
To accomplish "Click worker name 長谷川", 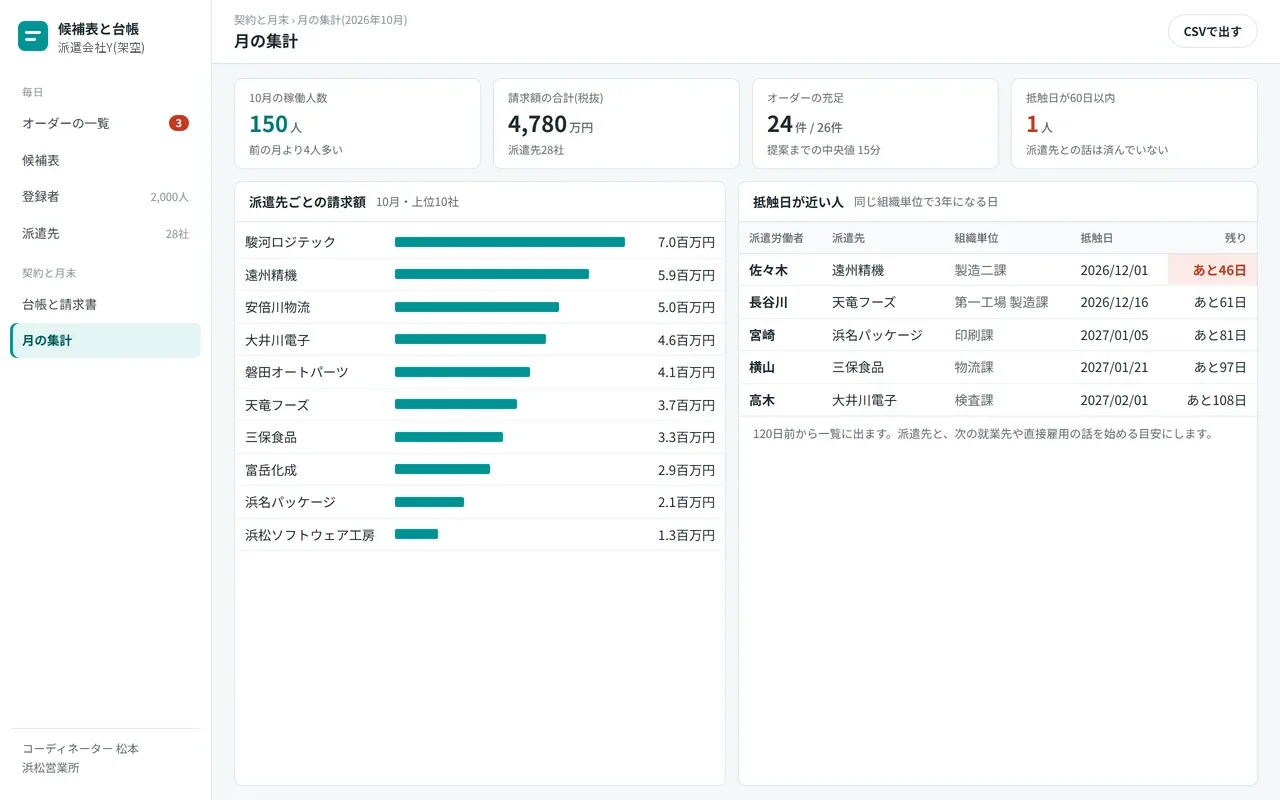I will [769, 302].
